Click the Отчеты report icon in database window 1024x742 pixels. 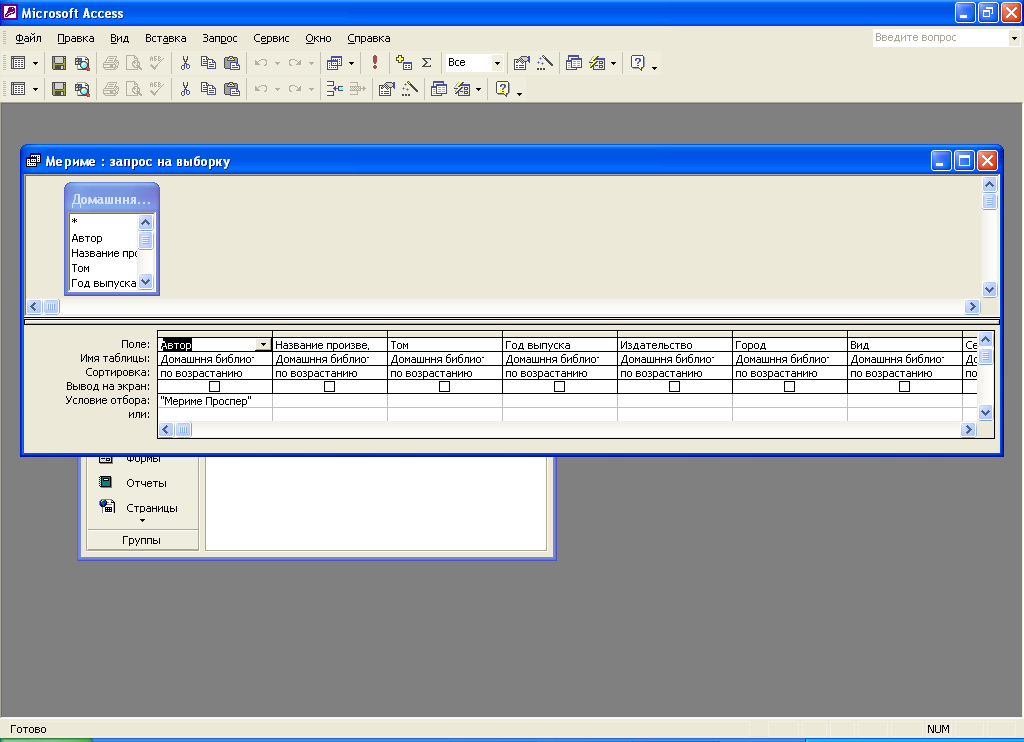click(x=105, y=483)
